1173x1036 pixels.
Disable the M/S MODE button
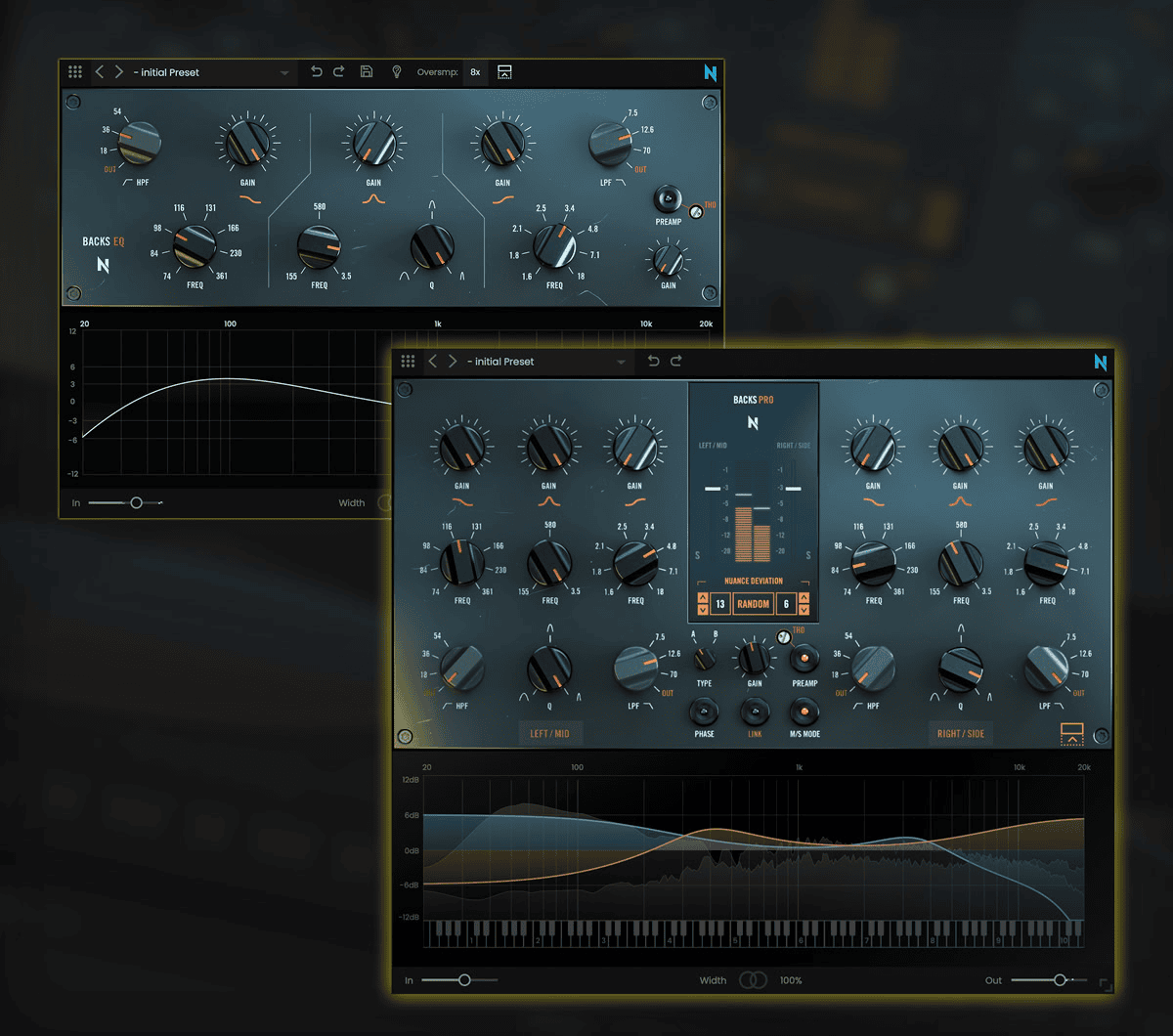point(804,712)
